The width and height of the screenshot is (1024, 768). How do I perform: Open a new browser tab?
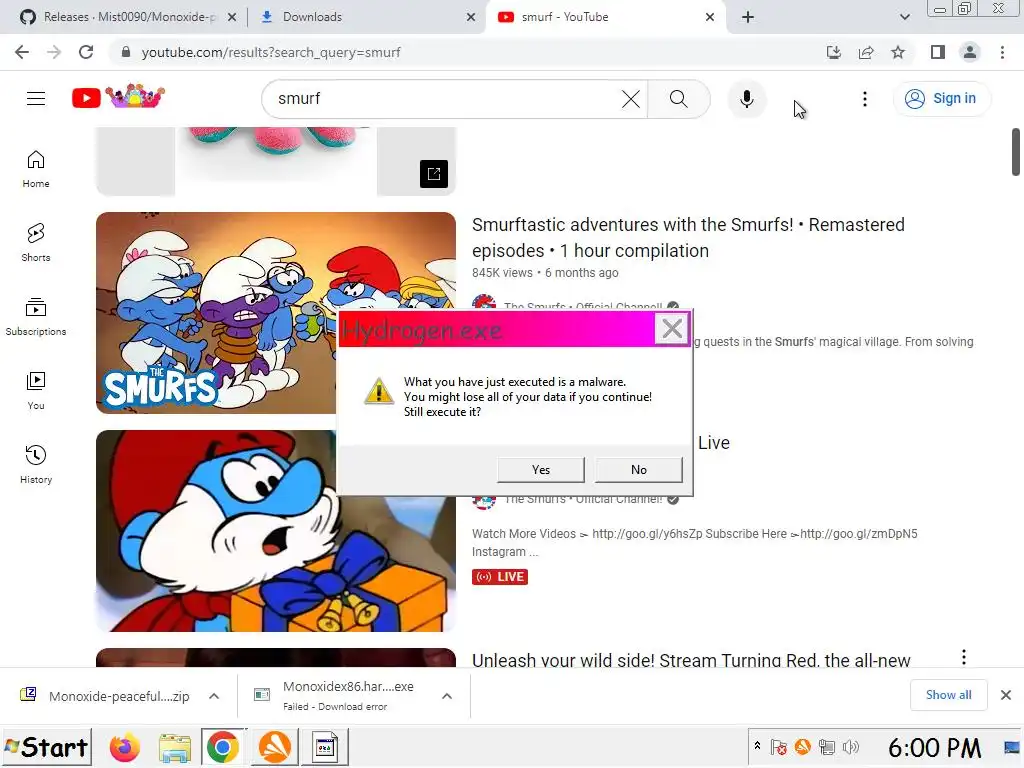point(748,17)
